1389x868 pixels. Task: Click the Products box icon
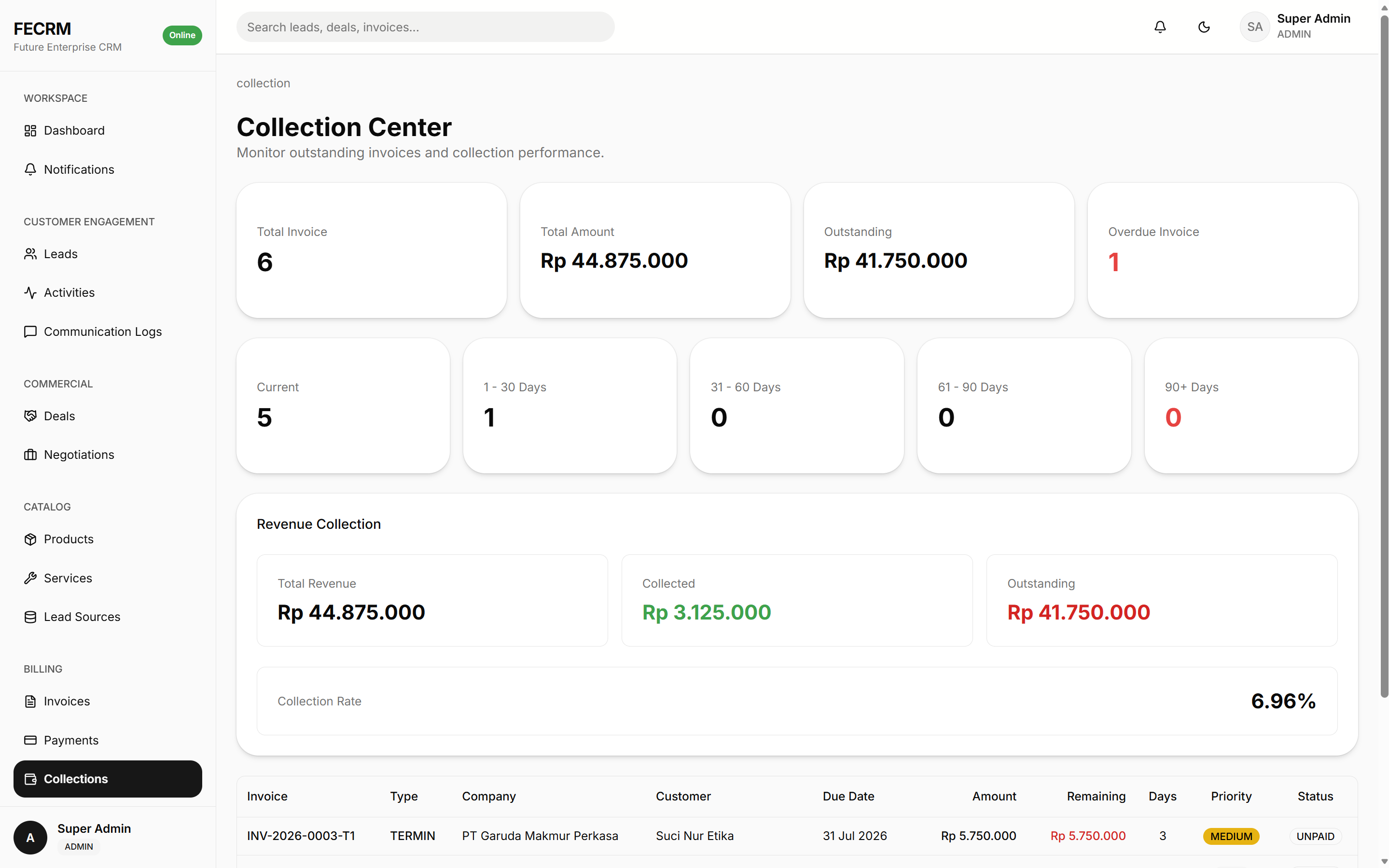click(30, 539)
